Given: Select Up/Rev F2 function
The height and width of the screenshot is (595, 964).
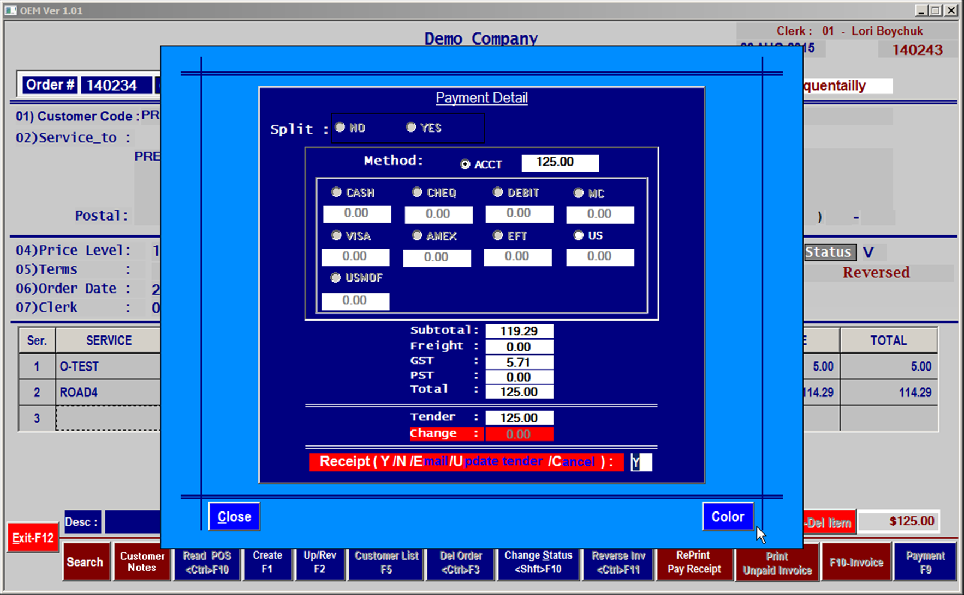Looking at the screenshot, I should click(319, 563).
